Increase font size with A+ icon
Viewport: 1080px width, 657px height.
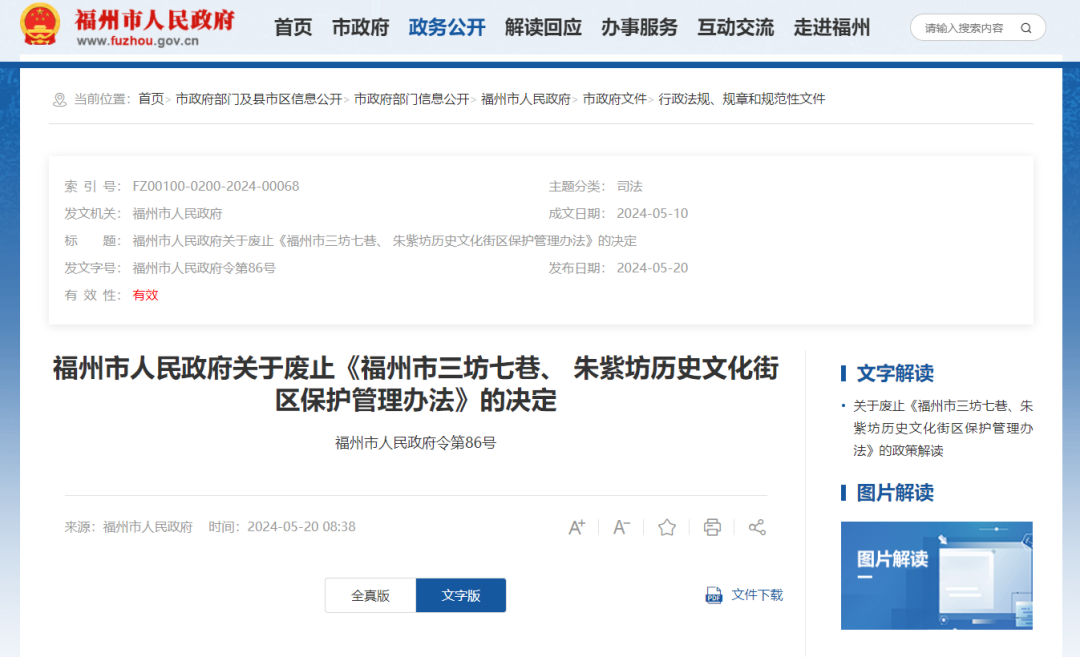click(x=577, y=528)
